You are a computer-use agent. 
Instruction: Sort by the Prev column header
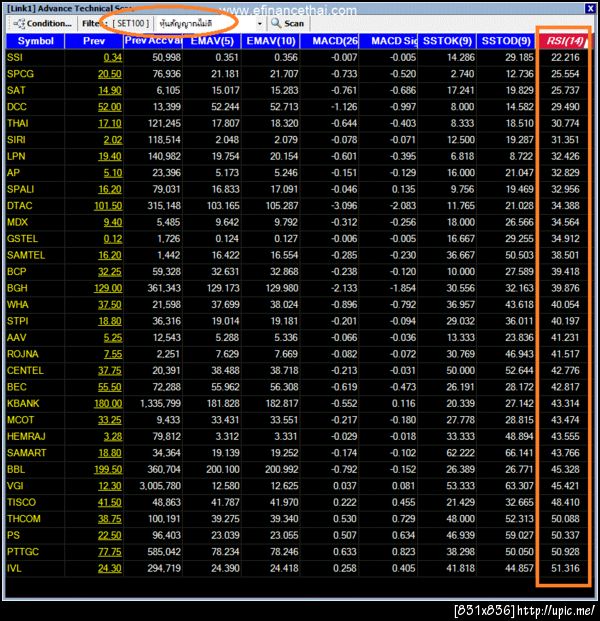pyautogui.click(x=94, y=41)
